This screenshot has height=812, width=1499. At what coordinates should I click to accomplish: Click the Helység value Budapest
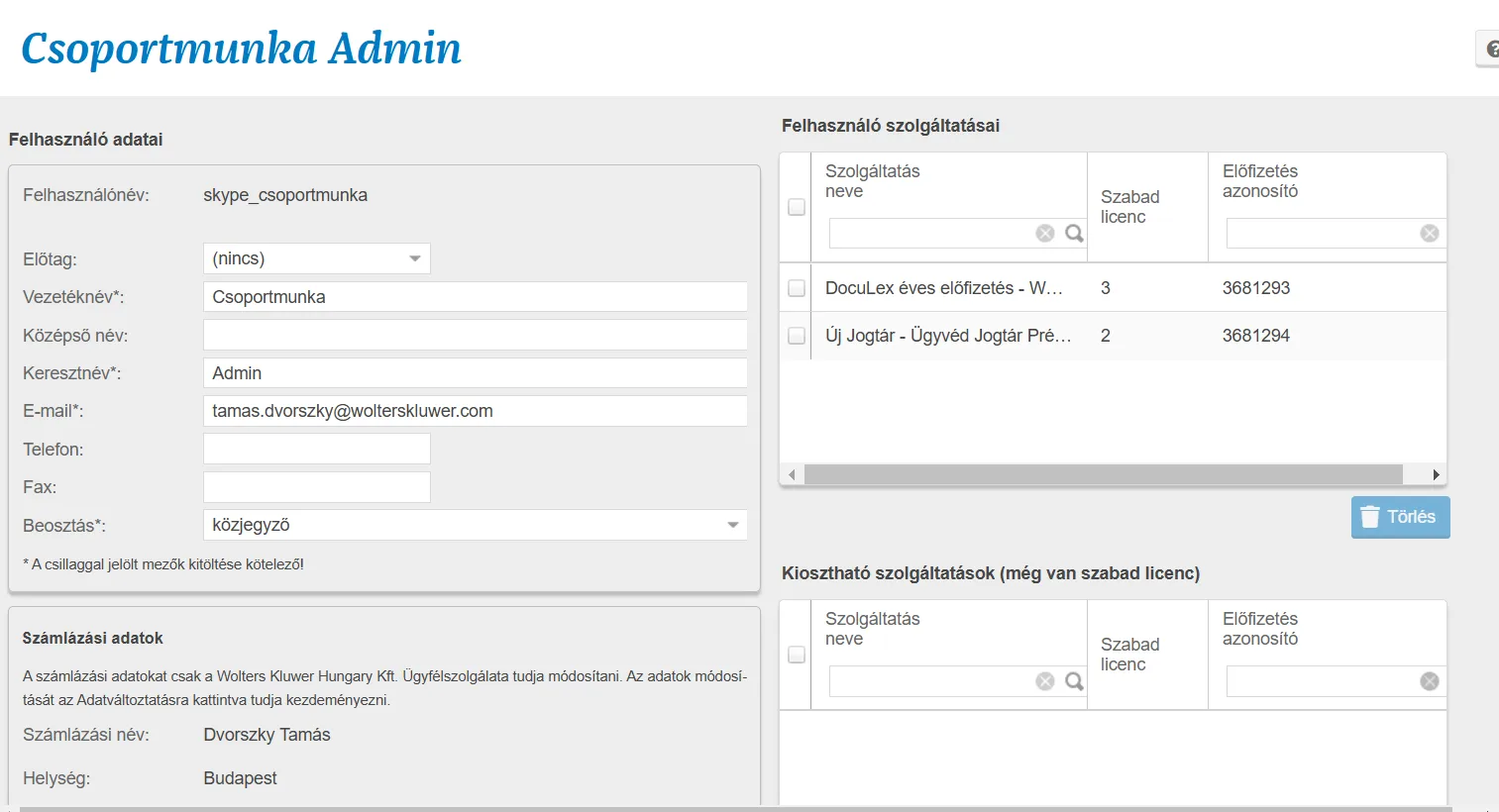pyautogui.click(x=240, y=778)
